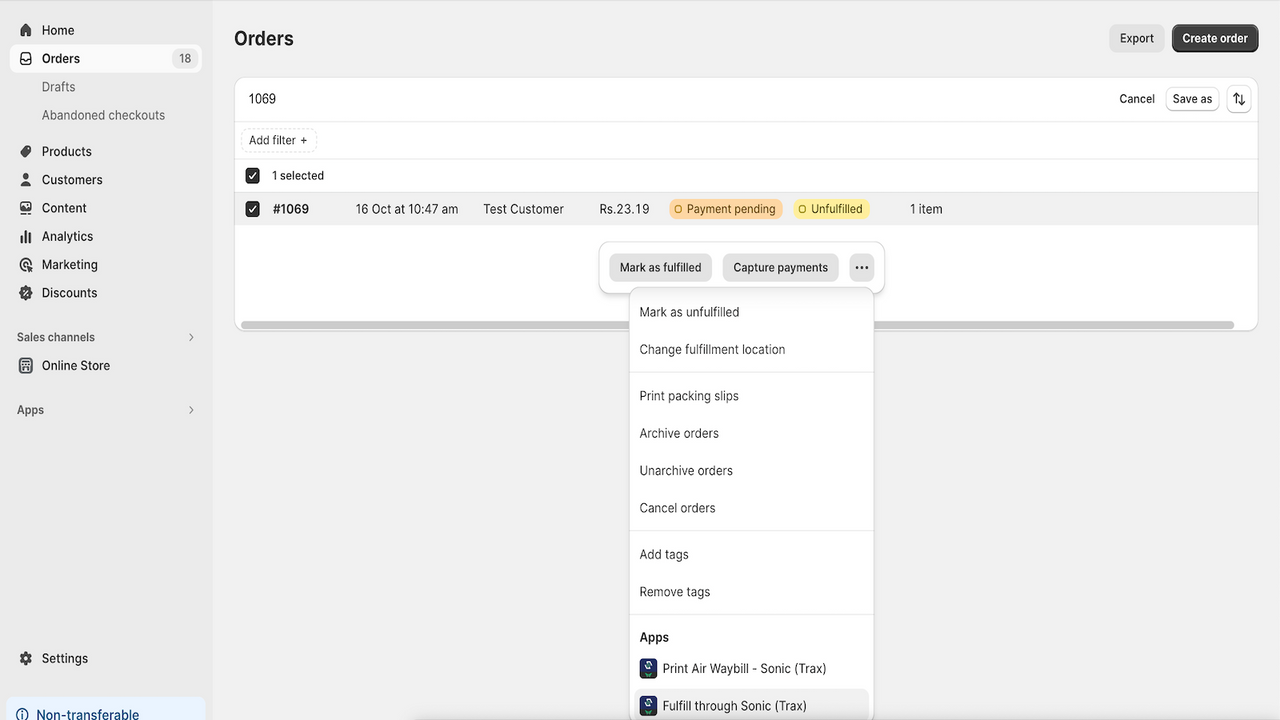Image resolution: width=1280 pixels, height=720 pixels.
Task: Choose Cancel orders from menu
Action: coord(752,508)
